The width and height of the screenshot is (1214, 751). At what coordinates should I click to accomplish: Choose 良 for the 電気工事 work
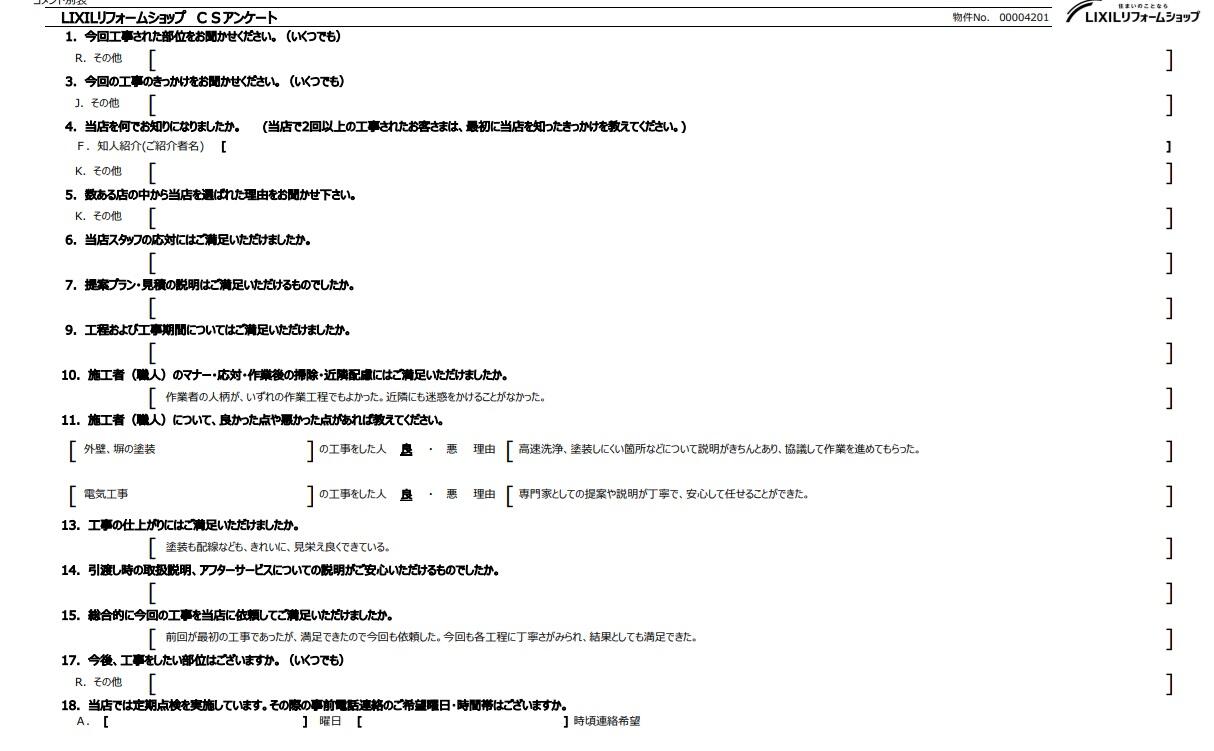[x=406, y=495]
